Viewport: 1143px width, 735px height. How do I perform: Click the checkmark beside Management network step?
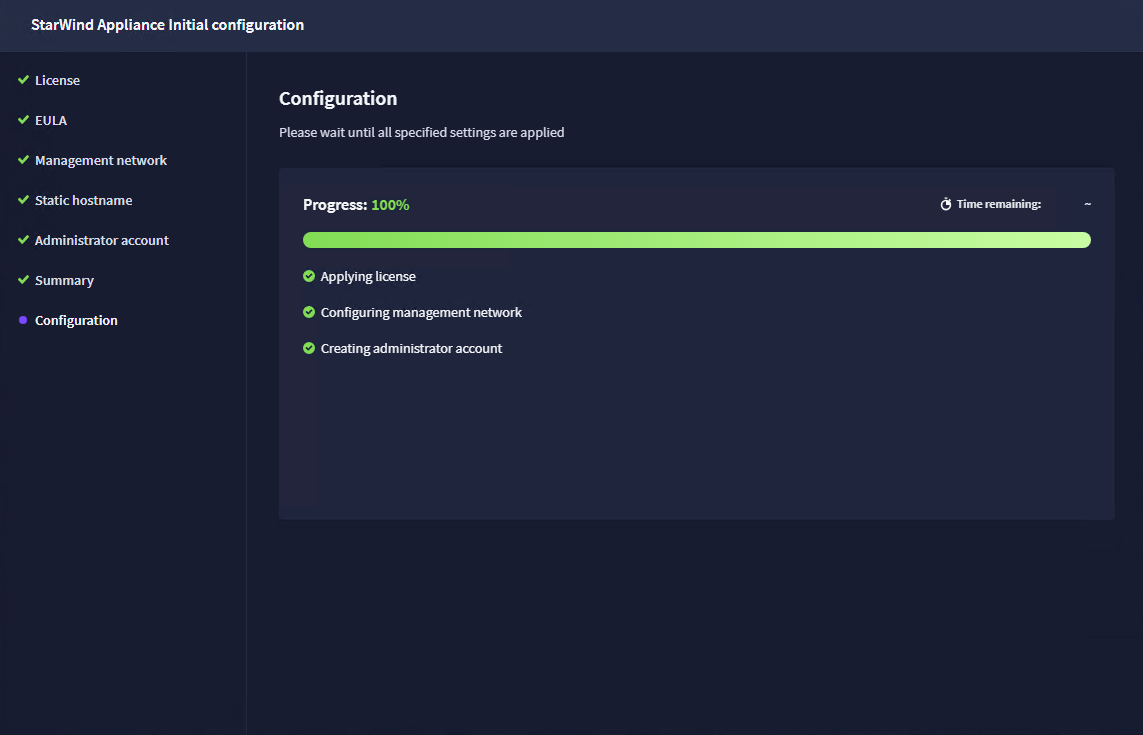pos(23,160)
